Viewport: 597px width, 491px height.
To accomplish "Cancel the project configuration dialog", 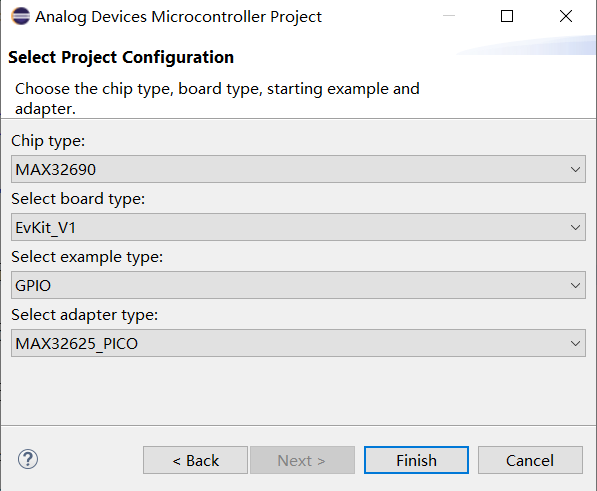I will pyautogui.click(x=530, y=460).
